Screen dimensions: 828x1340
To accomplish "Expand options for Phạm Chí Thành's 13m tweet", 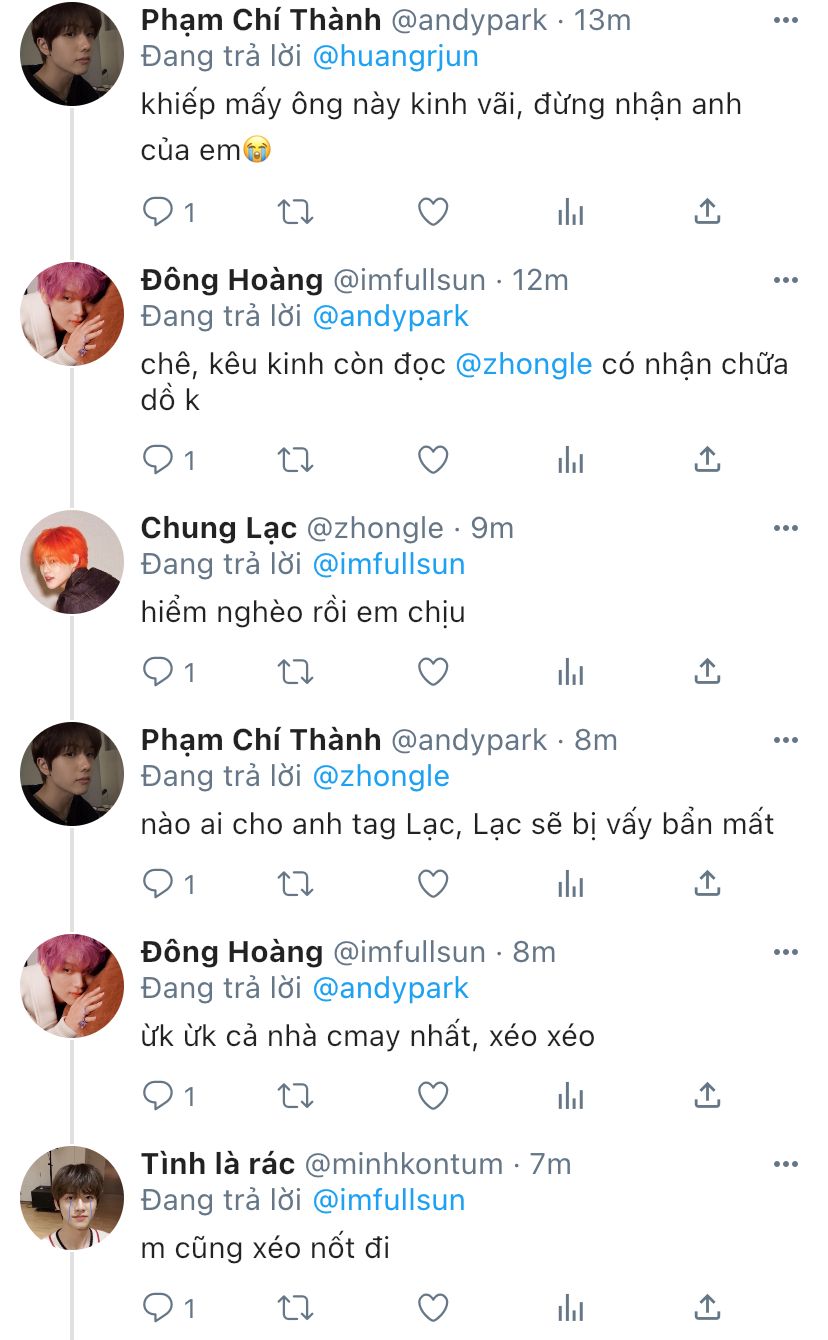I will click(786, 20).
